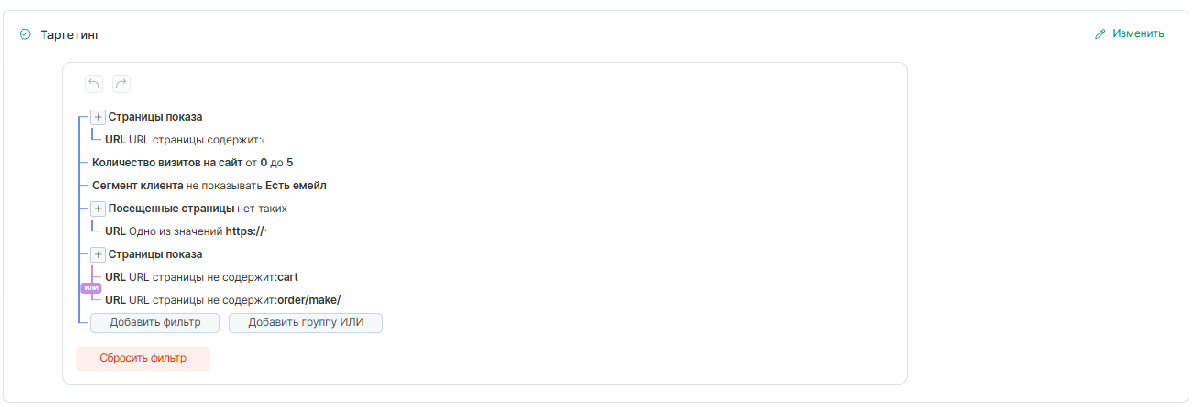
Task: Expand the last Страницы показа group
Action: click(98, 254)
